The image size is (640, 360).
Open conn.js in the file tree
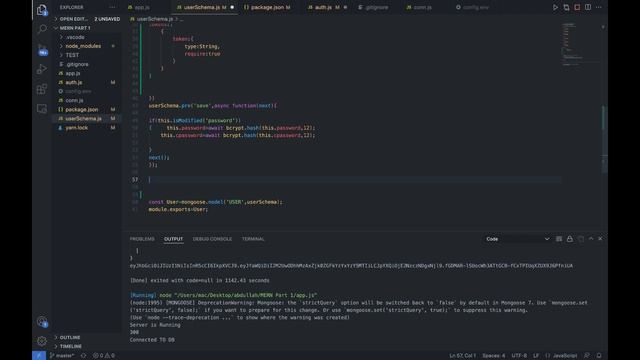88,100
